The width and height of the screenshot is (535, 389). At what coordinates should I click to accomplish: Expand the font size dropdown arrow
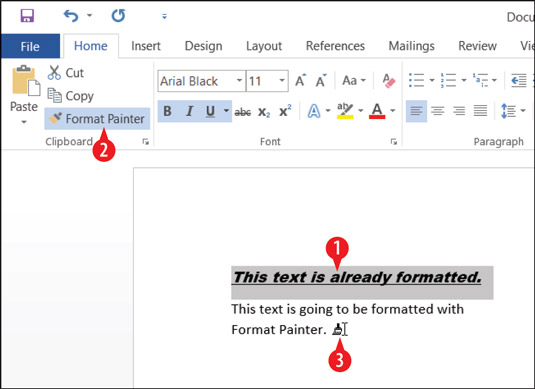point(282,81)
